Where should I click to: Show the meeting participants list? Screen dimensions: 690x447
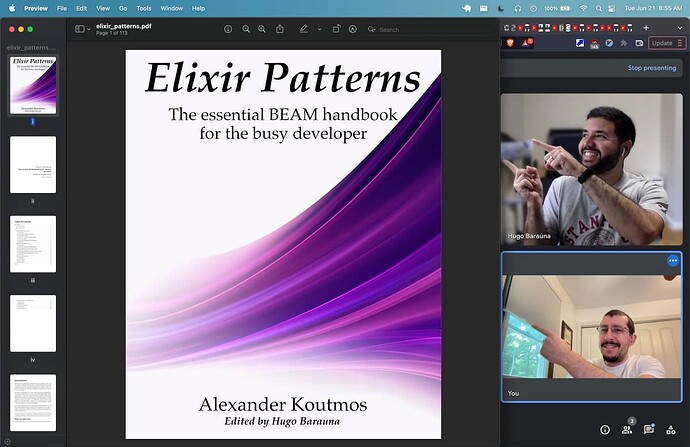[x=627, y=429]
